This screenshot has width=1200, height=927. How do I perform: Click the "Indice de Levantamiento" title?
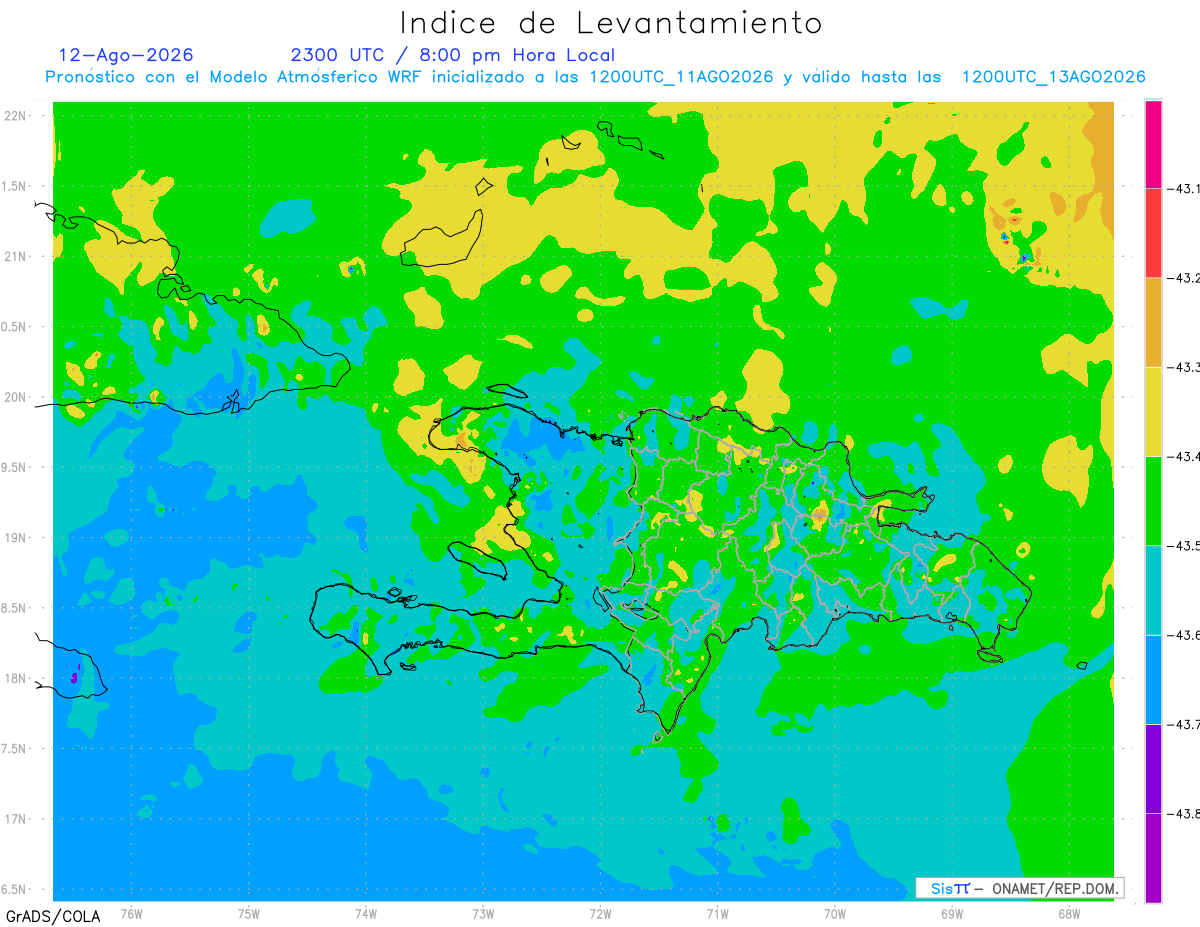(611, 23)
